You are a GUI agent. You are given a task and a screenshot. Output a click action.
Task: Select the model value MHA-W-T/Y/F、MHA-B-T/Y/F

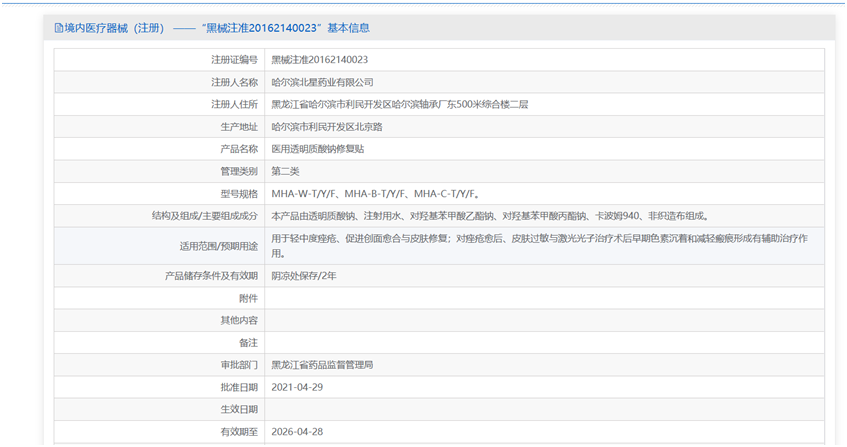pos(375,194)
